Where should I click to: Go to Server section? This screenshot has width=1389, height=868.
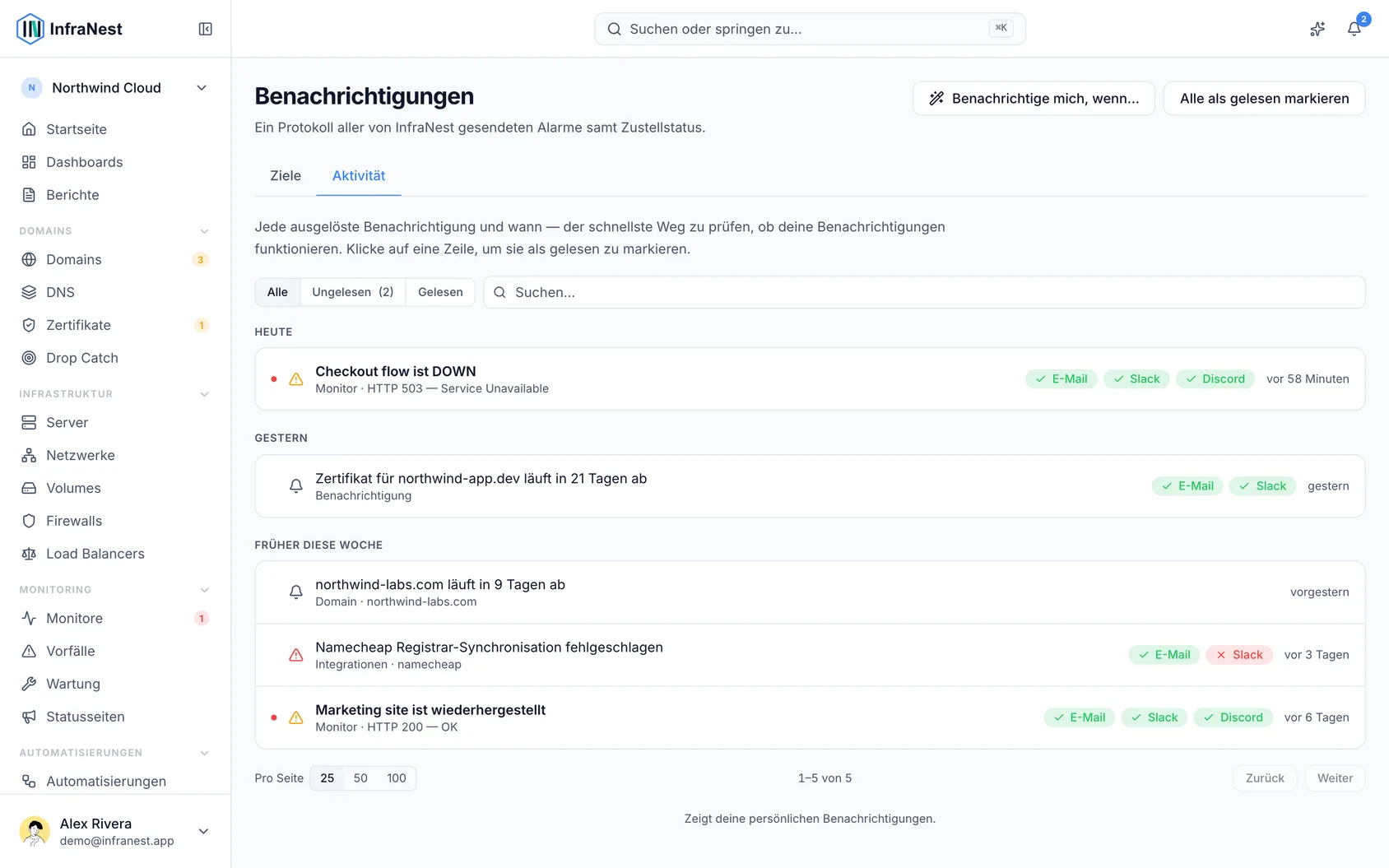pyautogui.click(x=115, y=422)
